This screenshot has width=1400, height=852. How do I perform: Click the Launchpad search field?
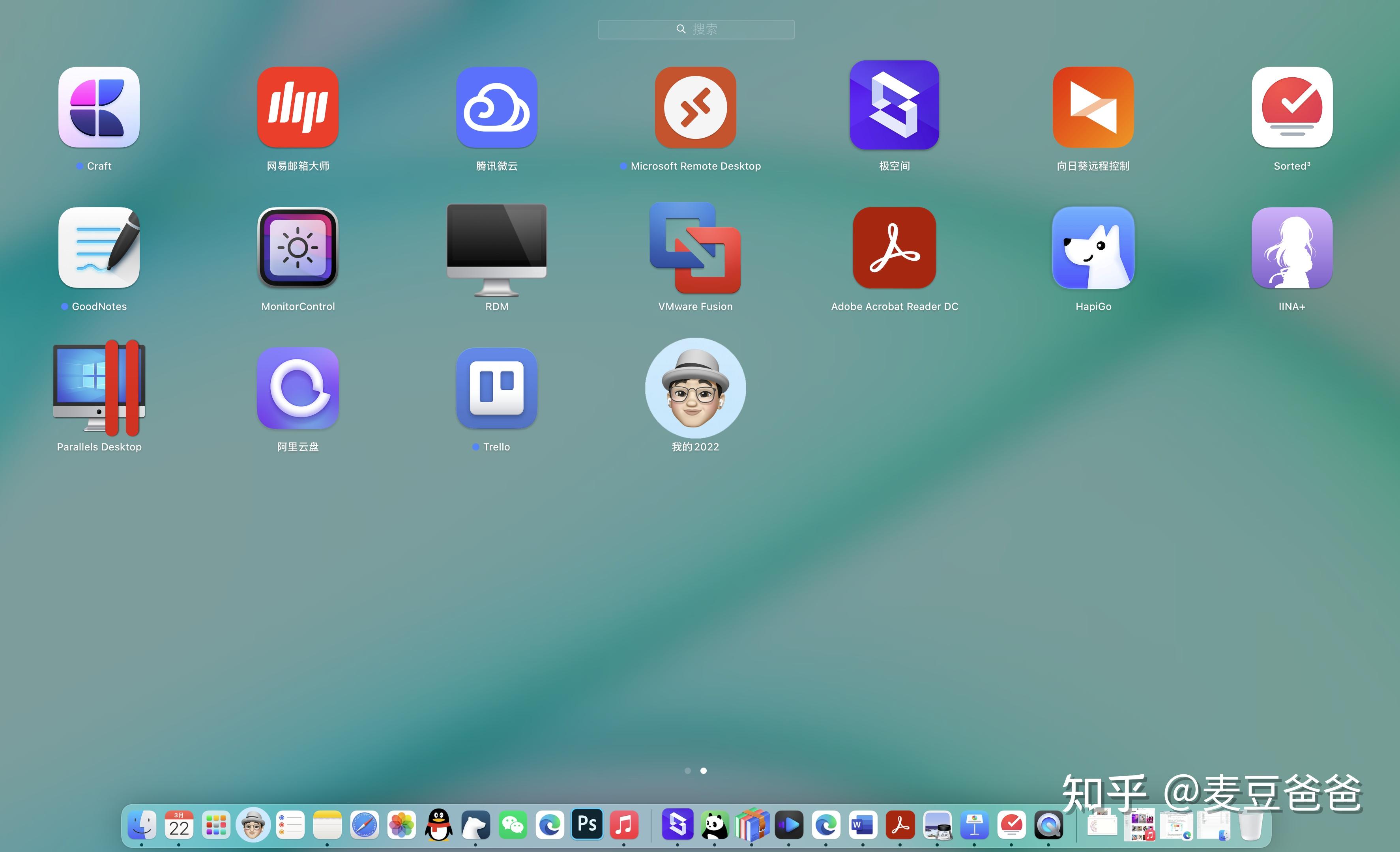(696, 29)
